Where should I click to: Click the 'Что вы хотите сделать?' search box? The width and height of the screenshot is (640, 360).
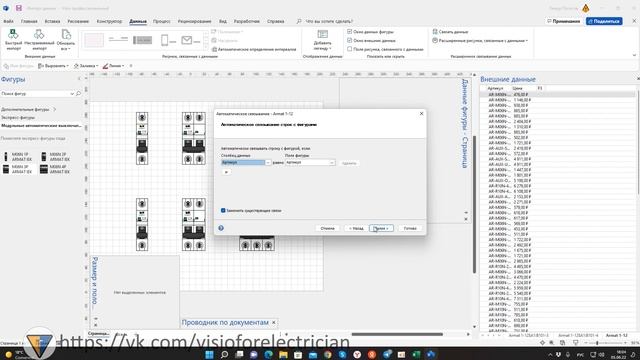coord(329,21)
